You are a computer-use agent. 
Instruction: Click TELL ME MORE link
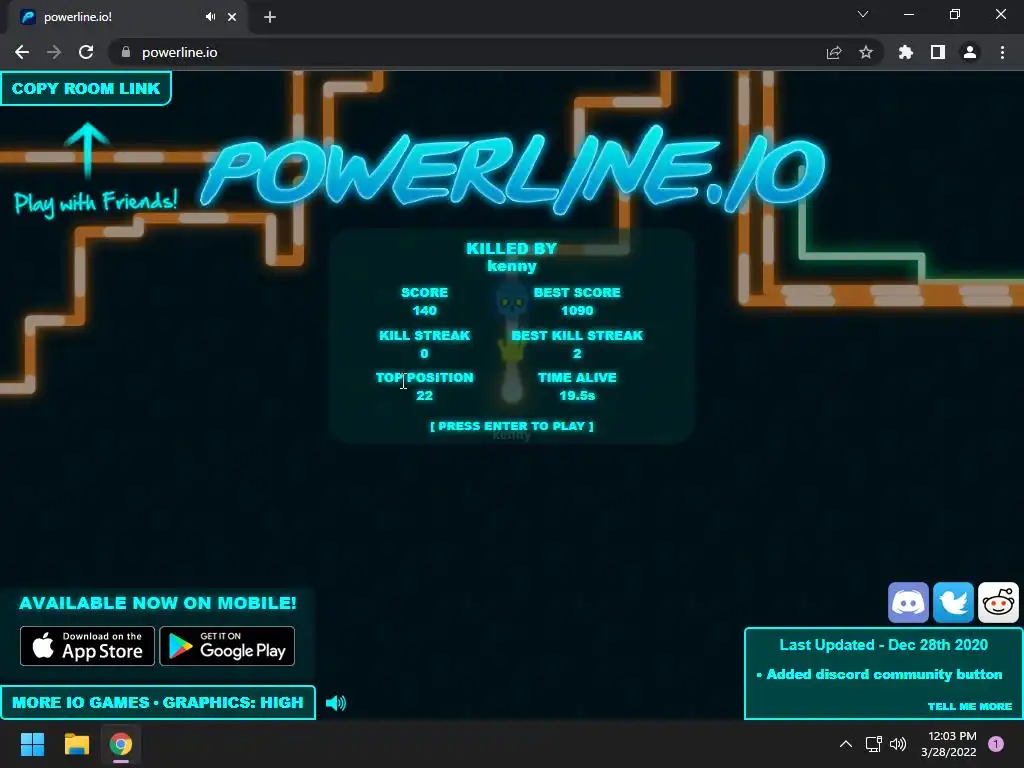coord(970,706)
